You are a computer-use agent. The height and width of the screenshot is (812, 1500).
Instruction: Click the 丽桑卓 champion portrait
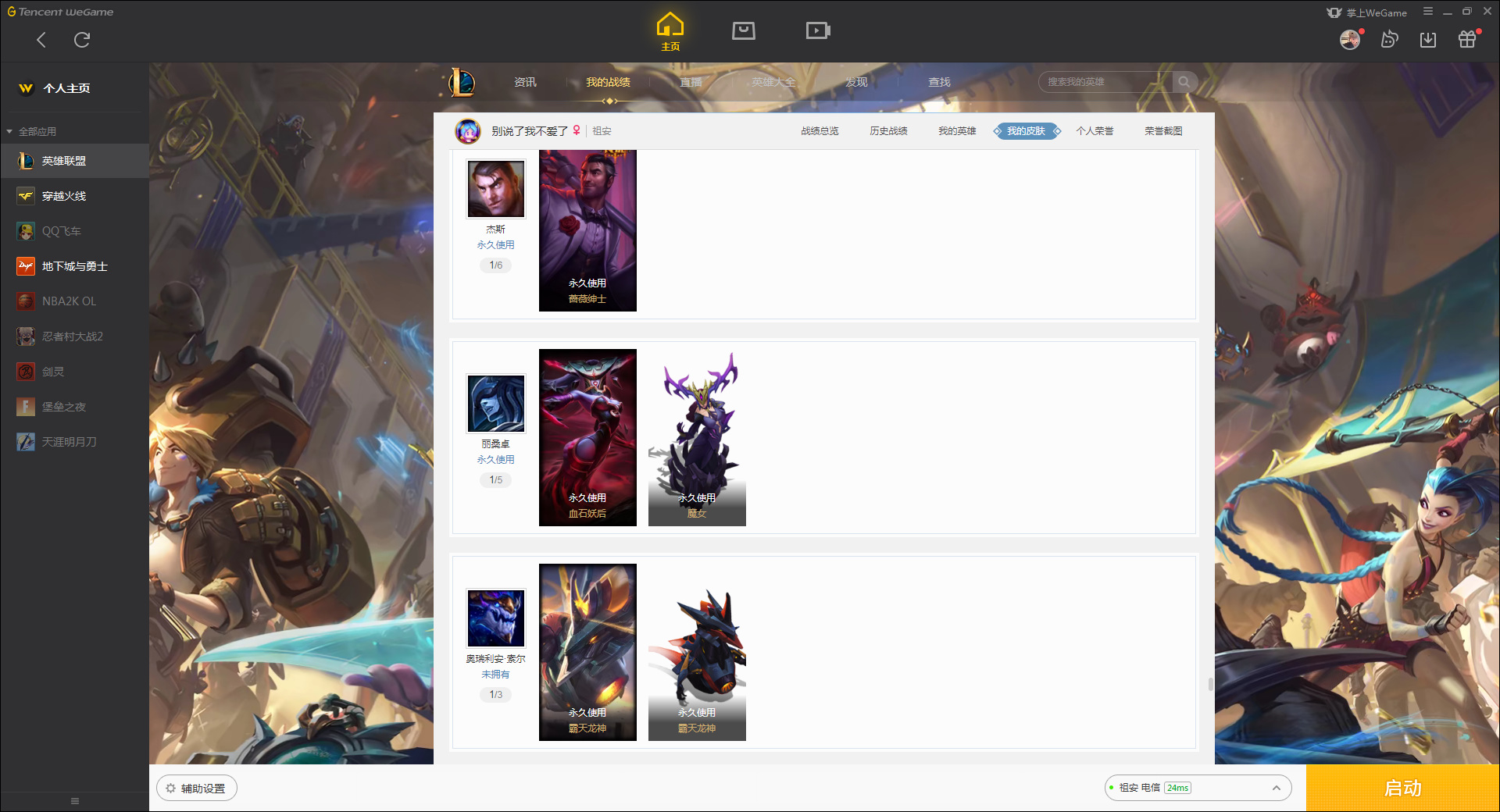(x=496, y=404)
